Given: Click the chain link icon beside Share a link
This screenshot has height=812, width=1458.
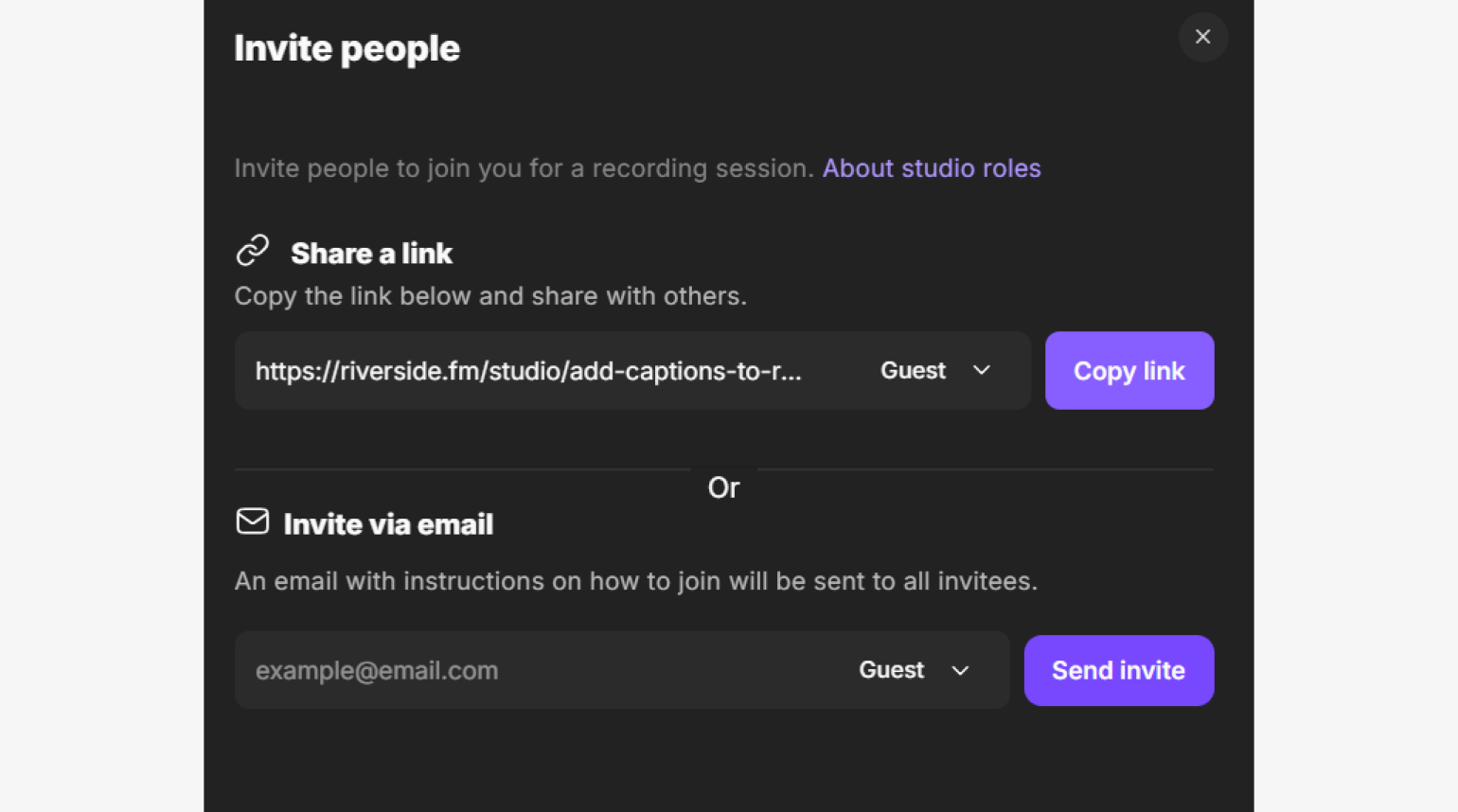Looking at the screenshot, I should click(x=253, y=251).
